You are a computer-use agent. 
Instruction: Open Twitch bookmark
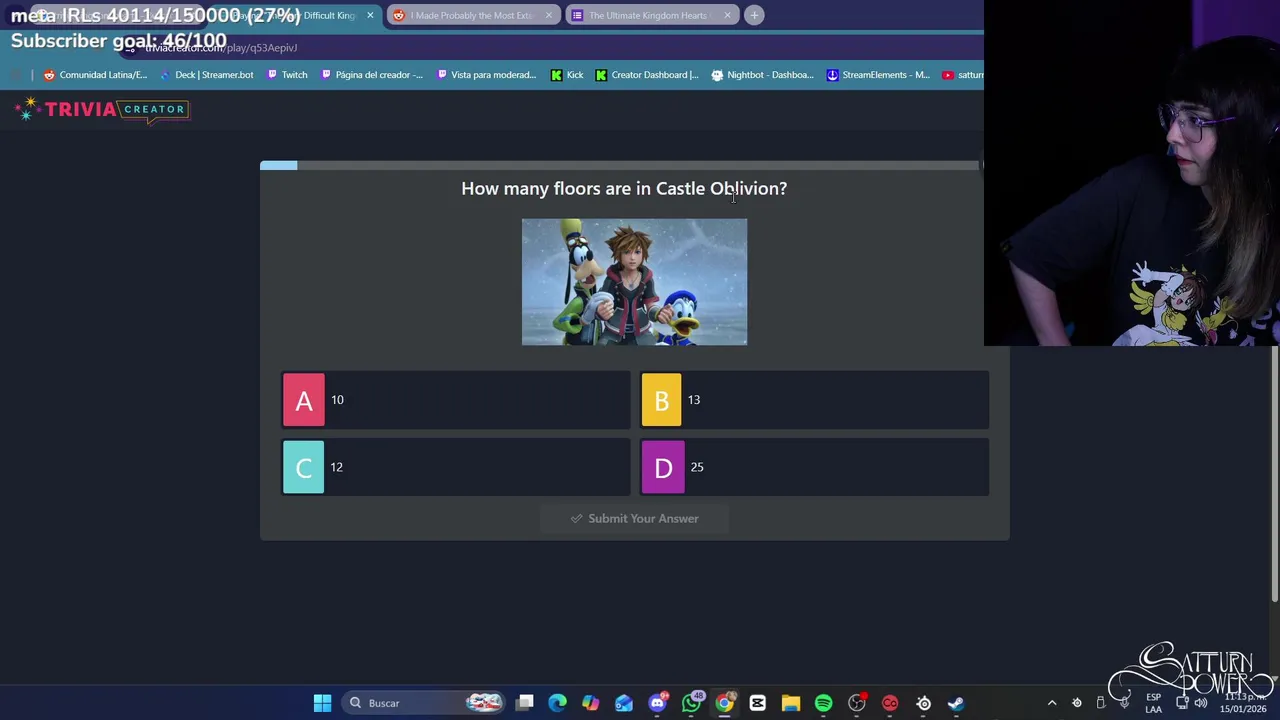[286, 75]
